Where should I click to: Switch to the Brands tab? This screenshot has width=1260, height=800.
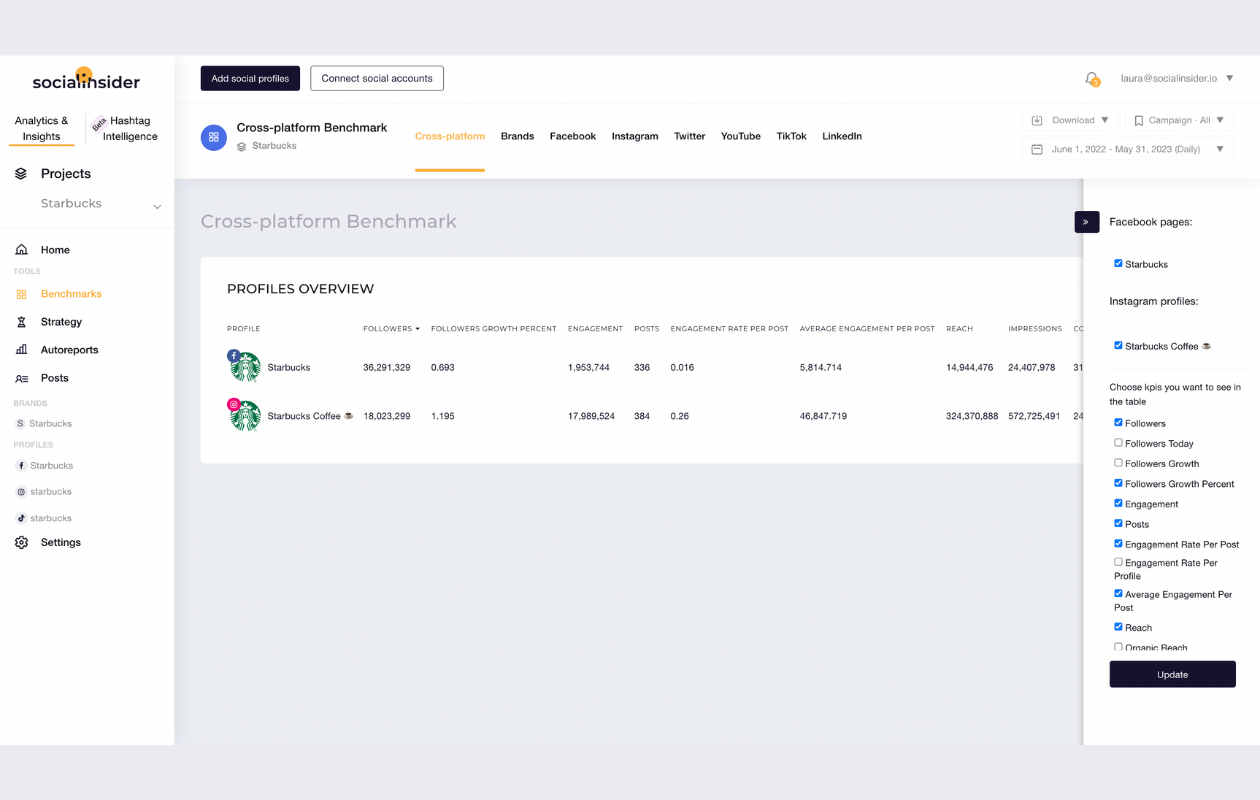coord(517,136)
